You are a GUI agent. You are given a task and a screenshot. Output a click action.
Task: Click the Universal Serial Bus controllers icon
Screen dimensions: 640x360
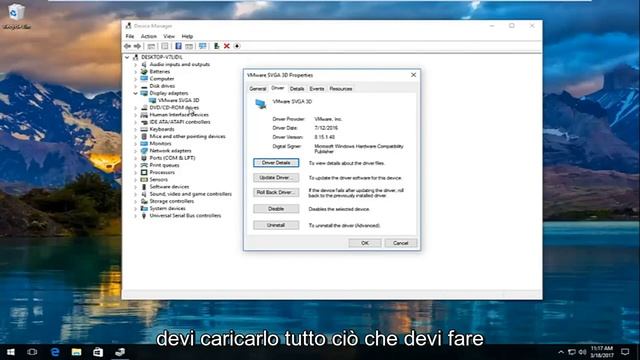pyautogui.click(x=144, y=216)
